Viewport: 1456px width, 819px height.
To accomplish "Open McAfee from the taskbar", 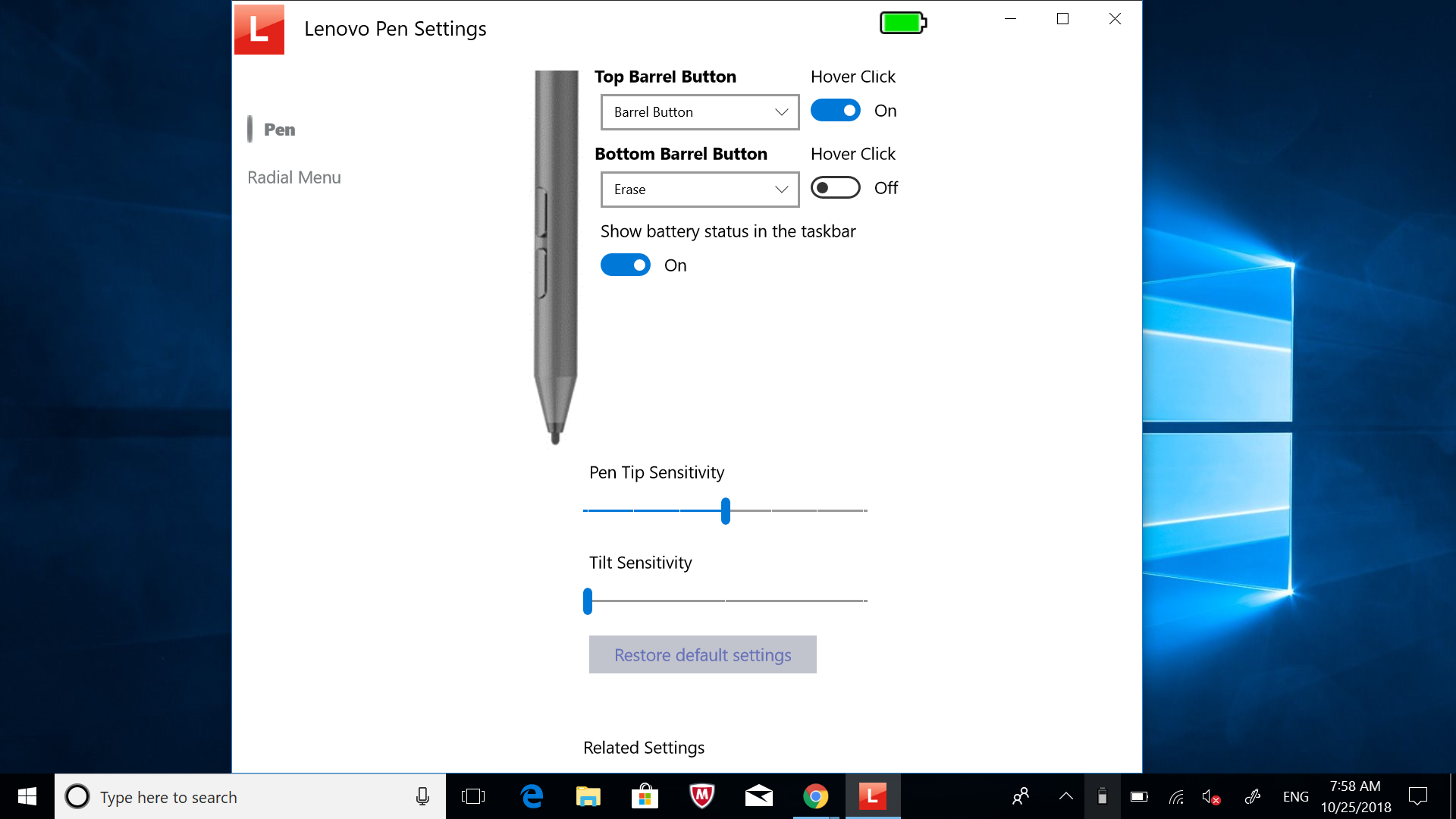I will click(x=702, y=796).
